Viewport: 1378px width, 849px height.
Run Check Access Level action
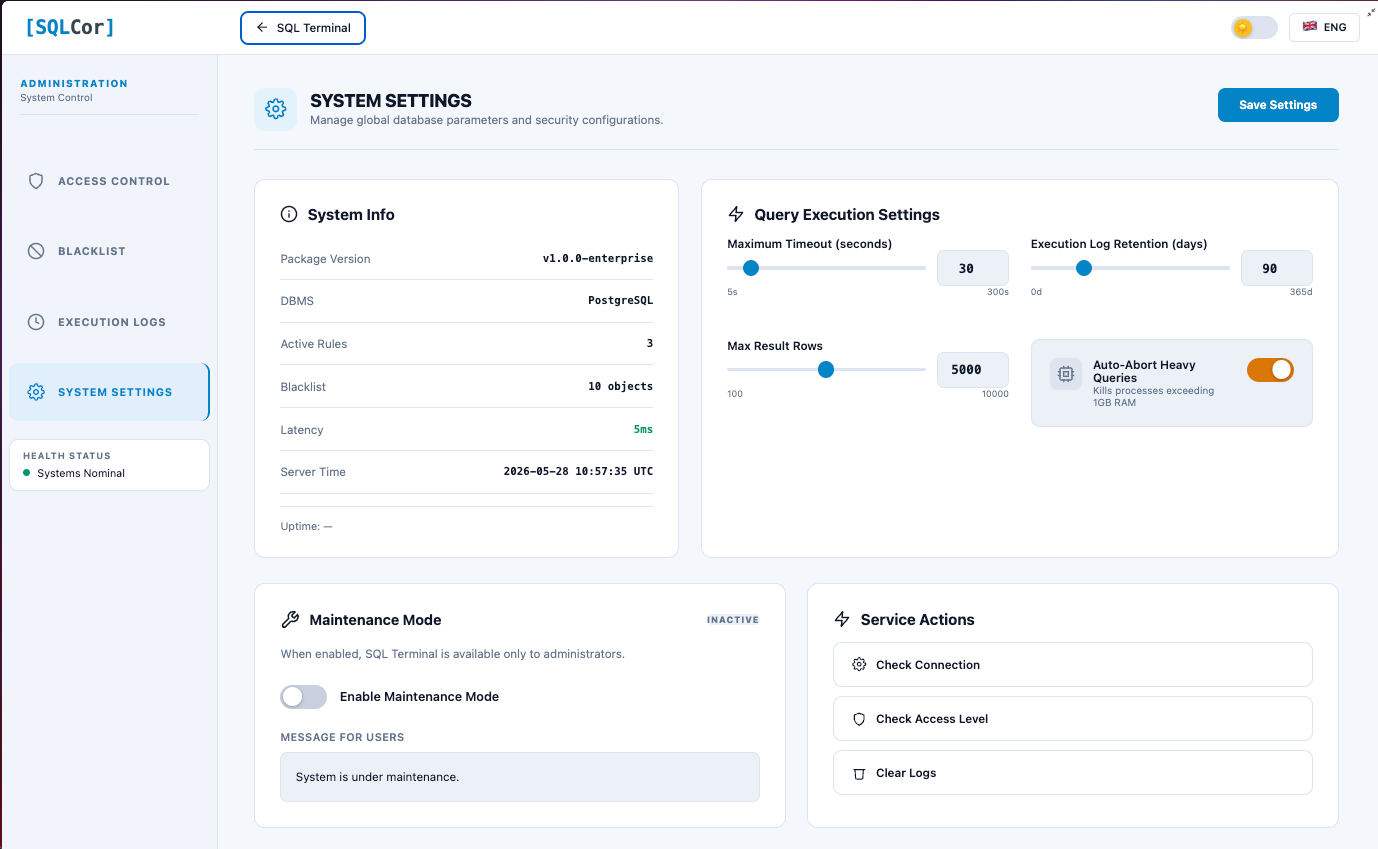pyautogui.click(x=1072, y=719)
